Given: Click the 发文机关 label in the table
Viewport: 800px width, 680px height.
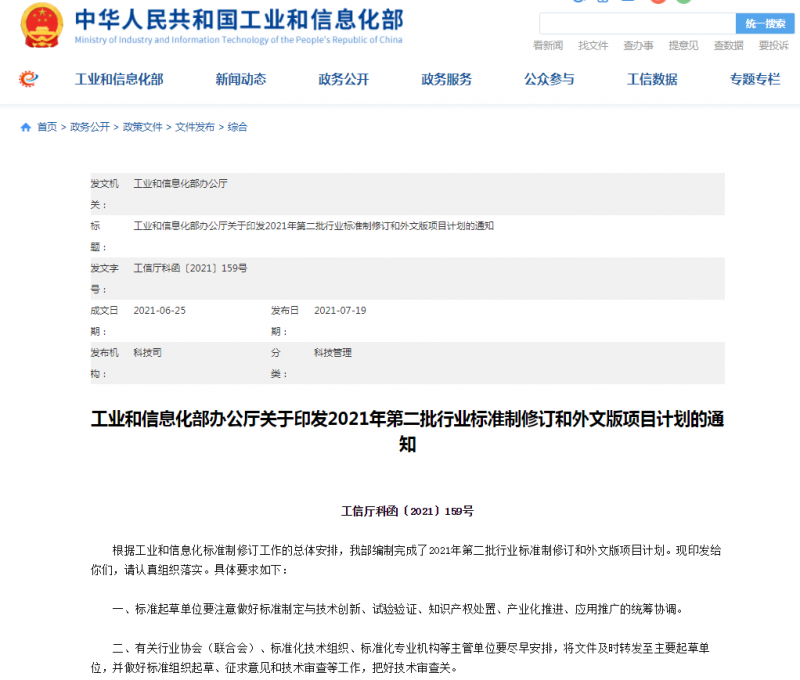Looking at the screenshot, I should tap(105, 194).
